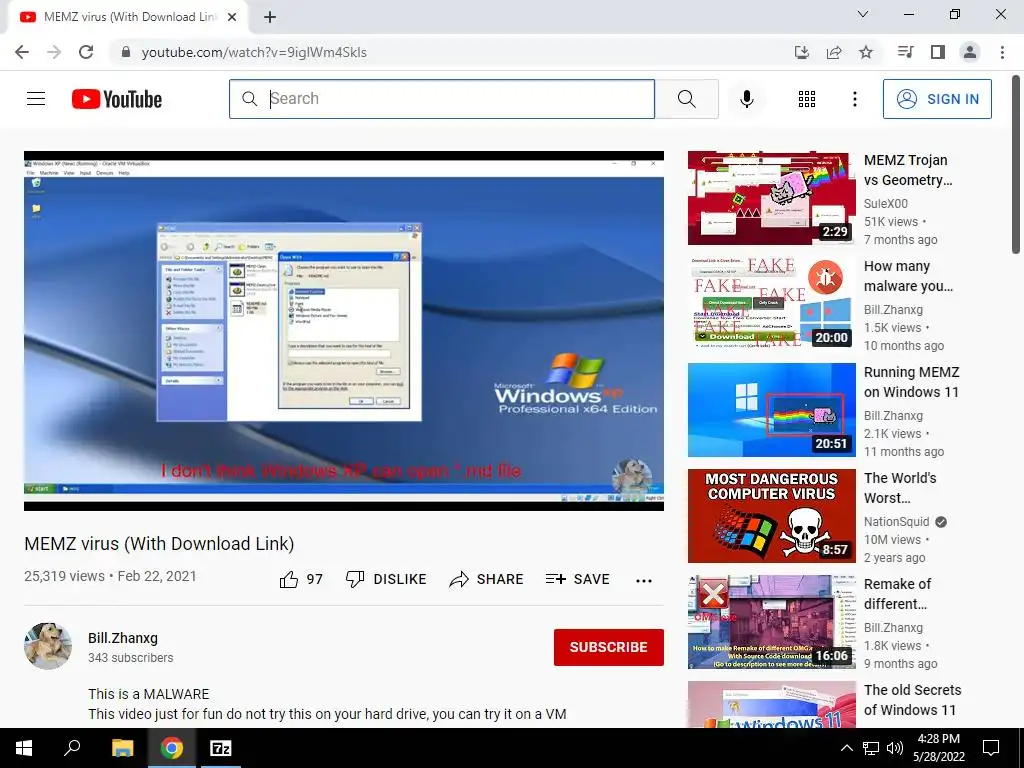1024x768 pixels.
Task: Click the SIGN IN button
Action: [937, 99]
